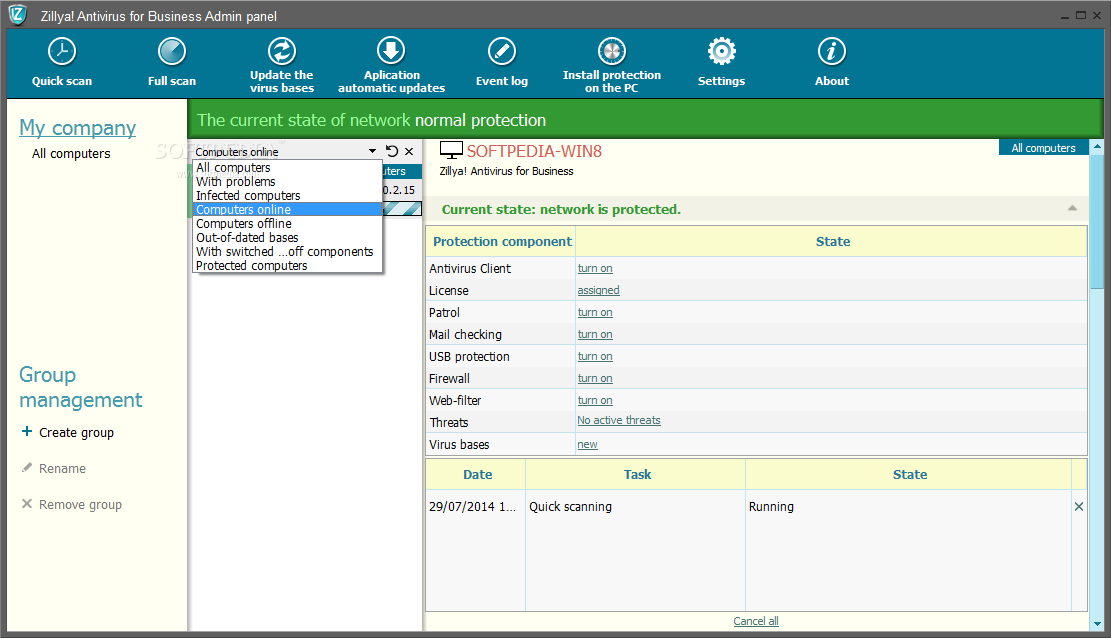This screenshot has height=638, width=1111.
Task: Click the 29/07/2014 date cell
Action: [473, 506]
